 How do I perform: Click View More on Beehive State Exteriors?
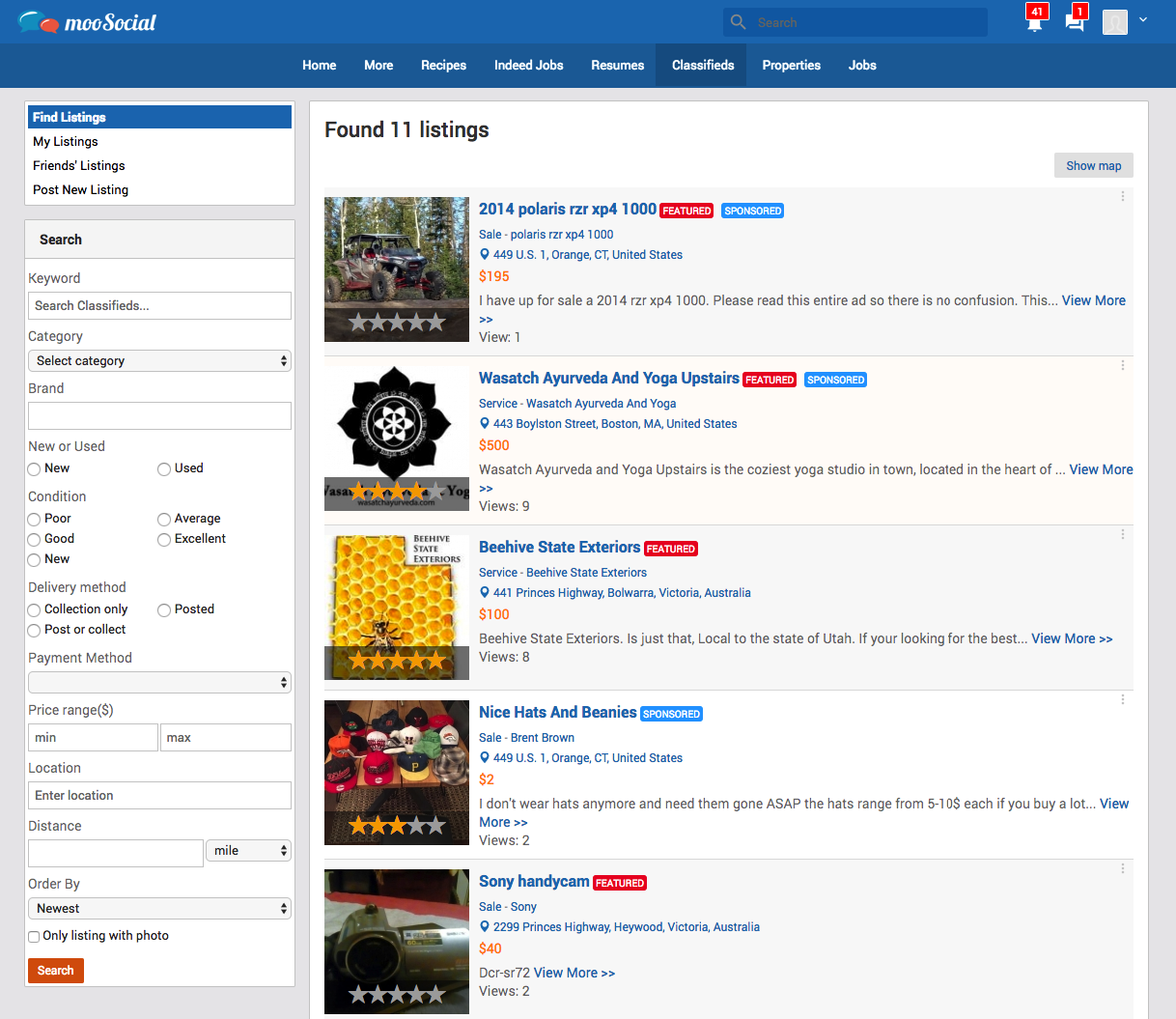[1072, 638]
